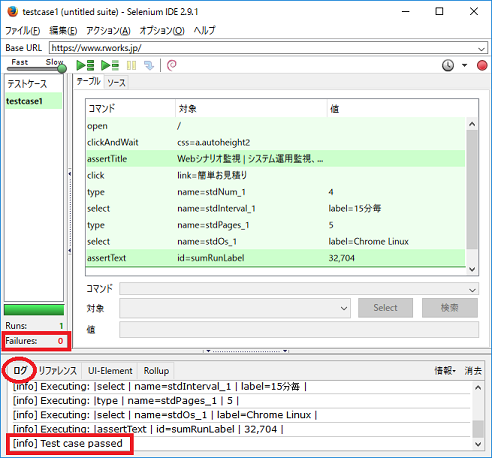Collapse test case pane splitter handle
This screenshot has width=492, height=458.
(x=69, y=212)
